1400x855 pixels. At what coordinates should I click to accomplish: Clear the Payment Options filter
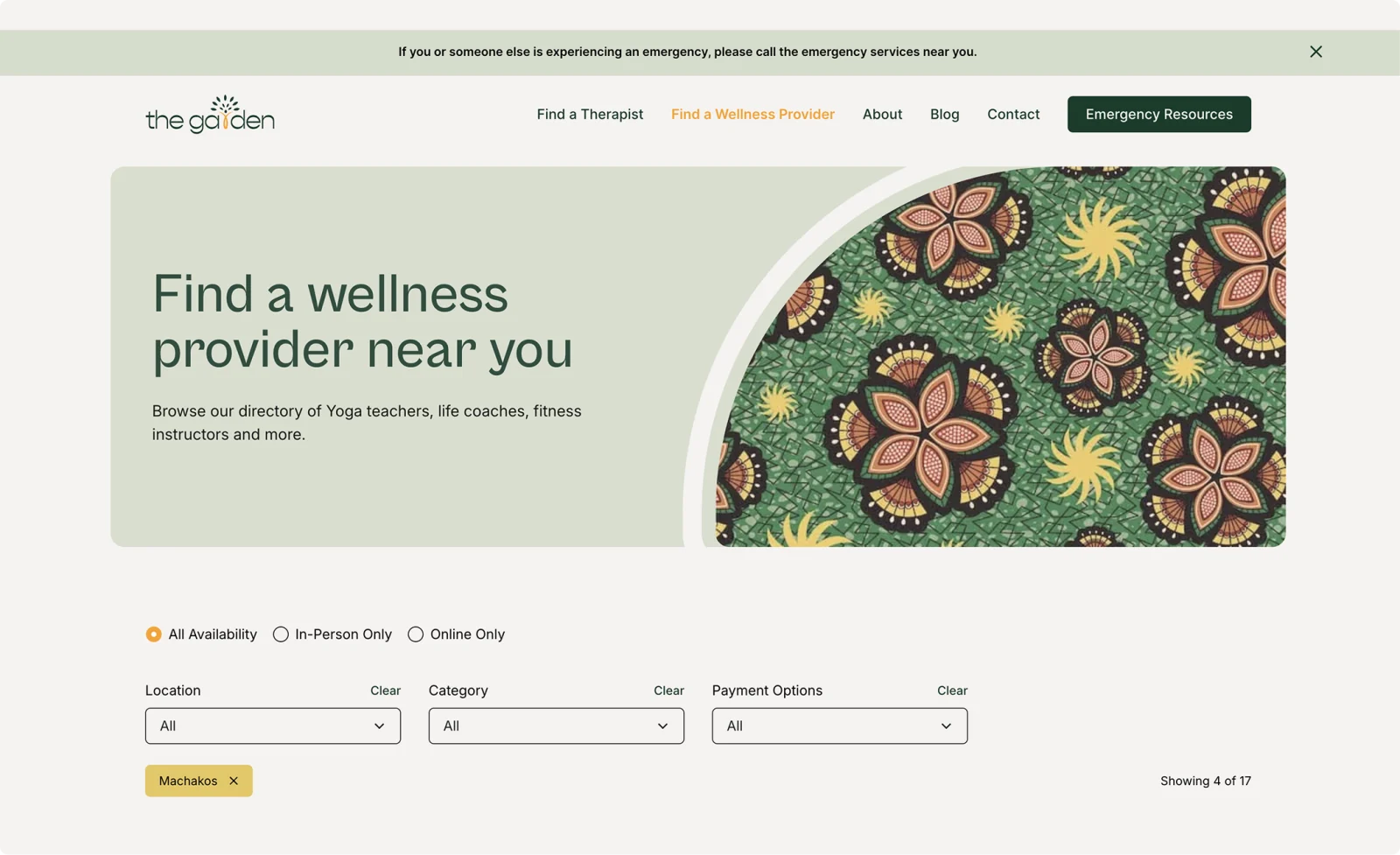(x=952, y=690)
